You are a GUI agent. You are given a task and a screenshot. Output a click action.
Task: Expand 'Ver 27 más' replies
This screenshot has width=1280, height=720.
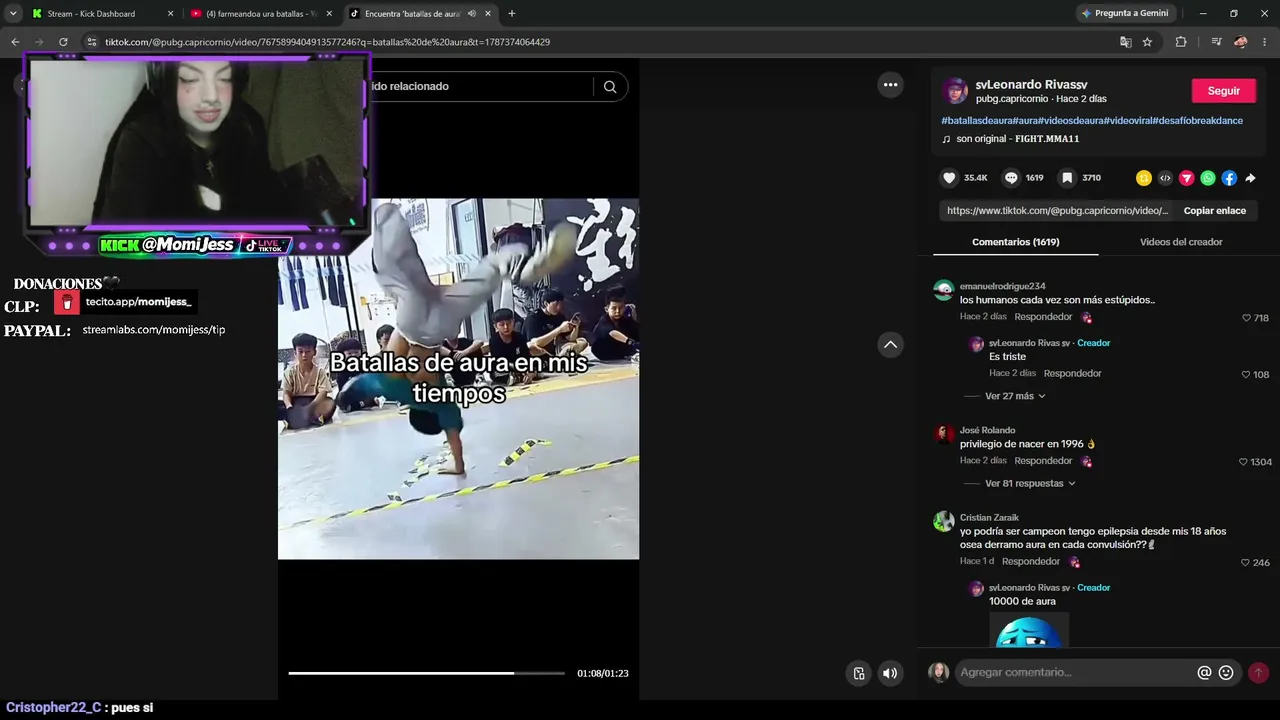[x=1015, y=396]
